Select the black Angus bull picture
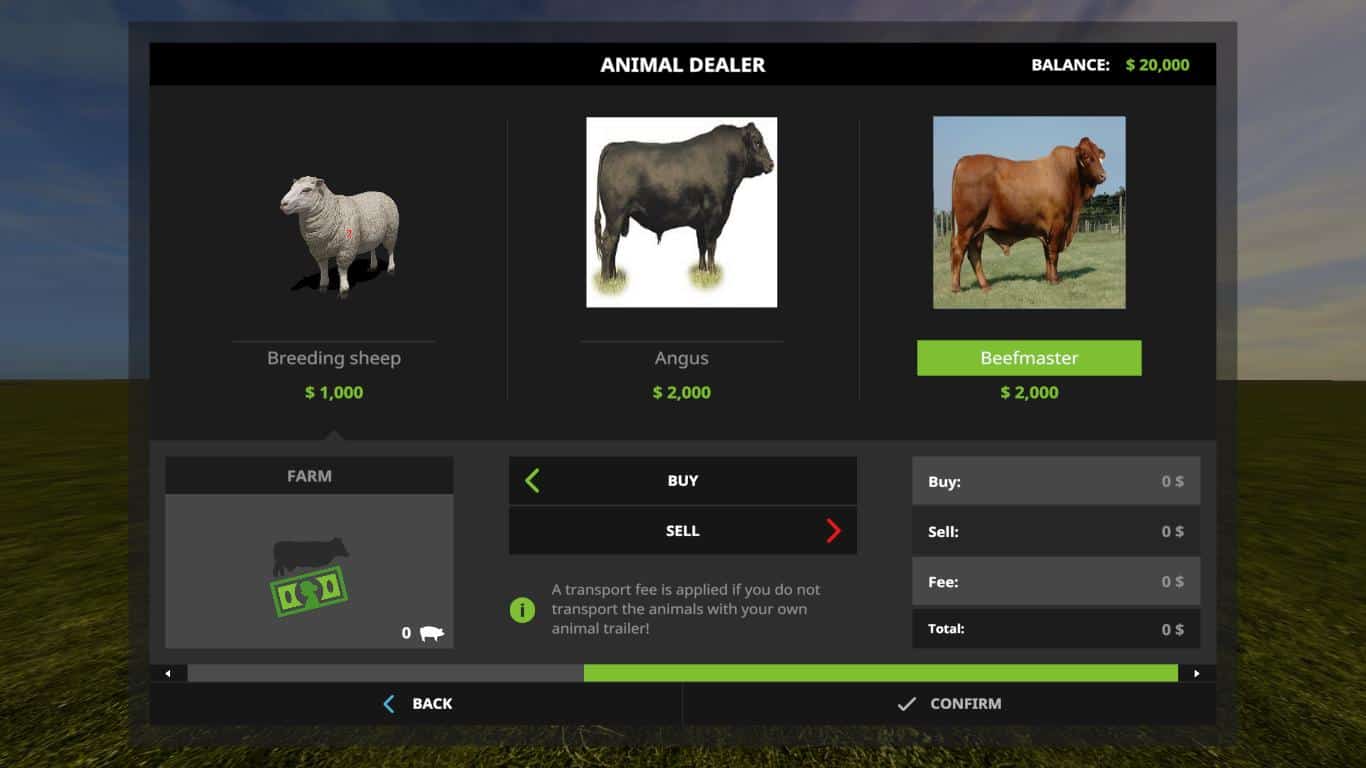1366x768 pixels. coord(681,212)
